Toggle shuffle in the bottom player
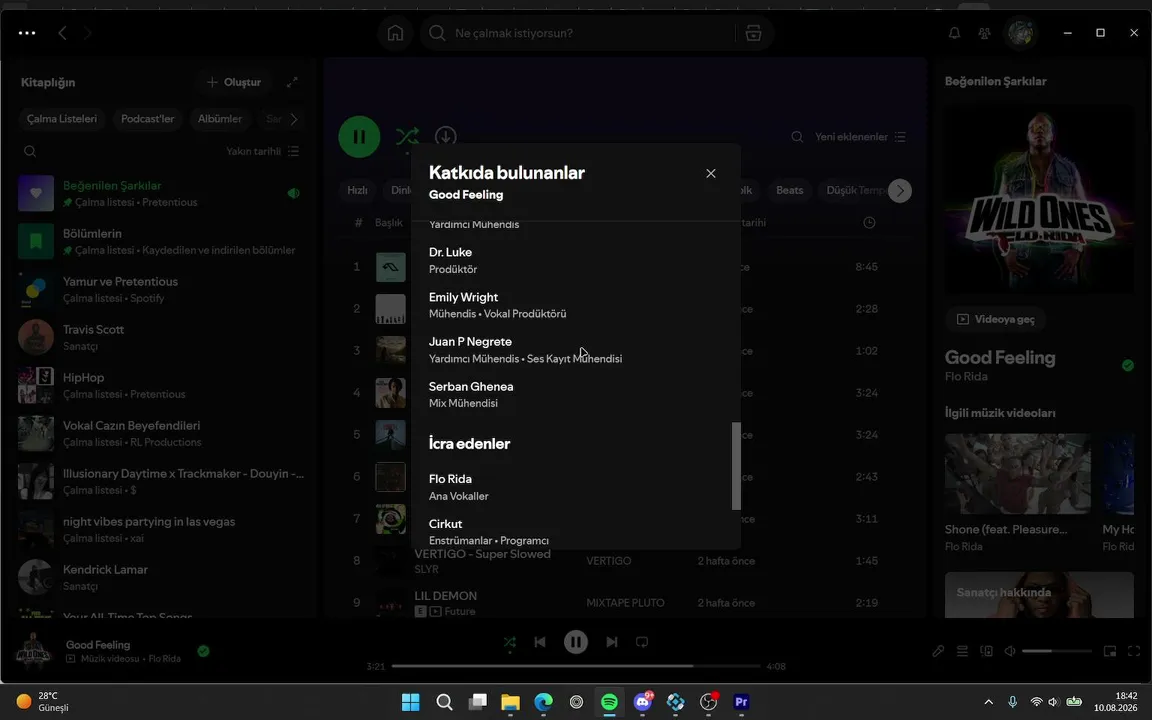Viewport: 1152px width, 720px height. point(509,642)
